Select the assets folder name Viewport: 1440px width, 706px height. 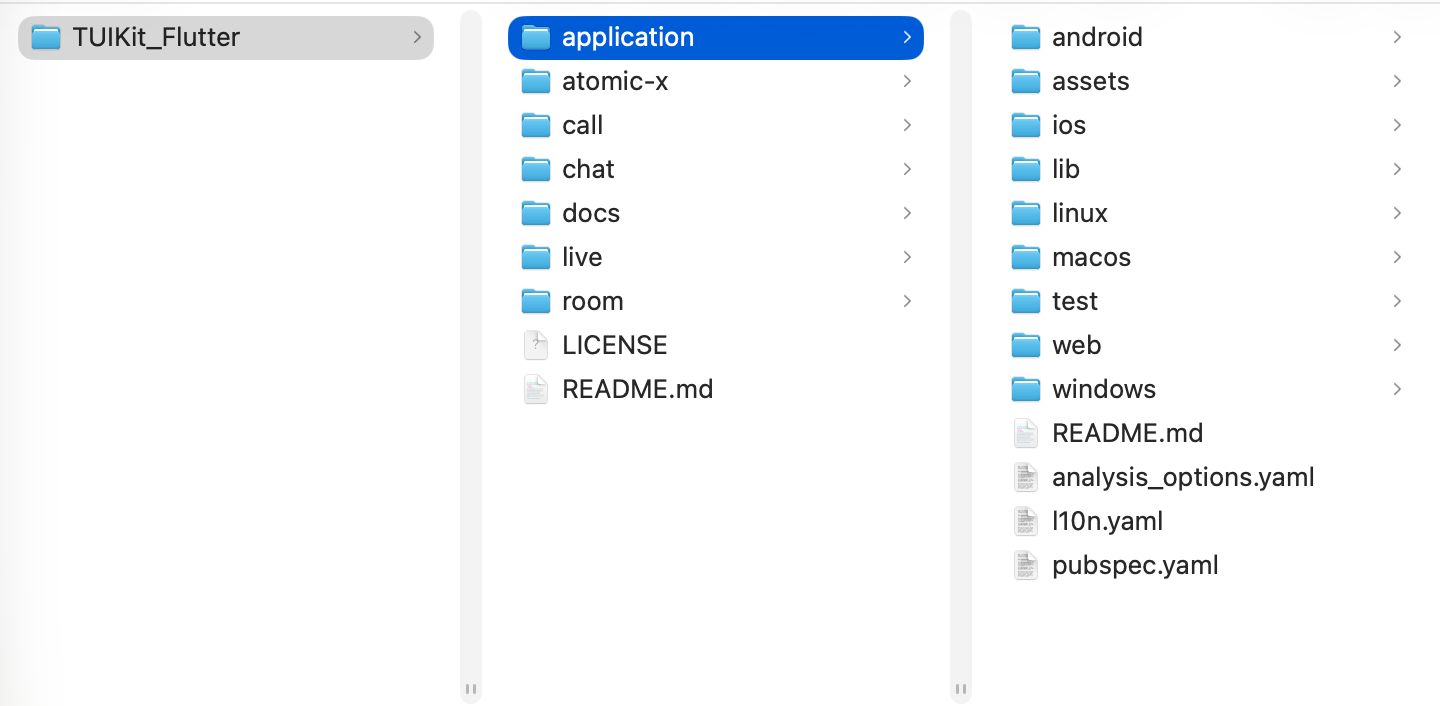(1091, 82)
